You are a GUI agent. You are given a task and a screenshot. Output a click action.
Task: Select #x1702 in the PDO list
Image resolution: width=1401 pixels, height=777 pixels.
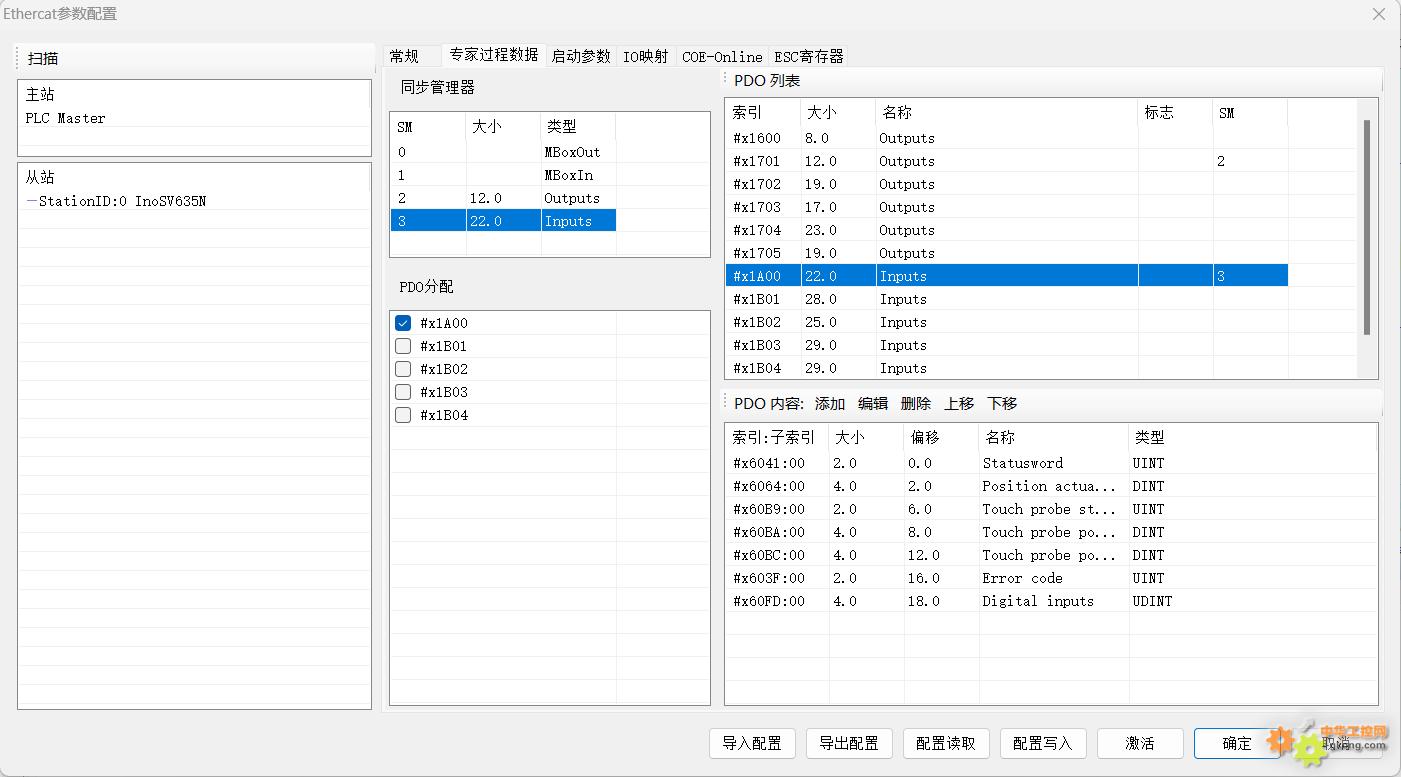(x=1007, y=184)
